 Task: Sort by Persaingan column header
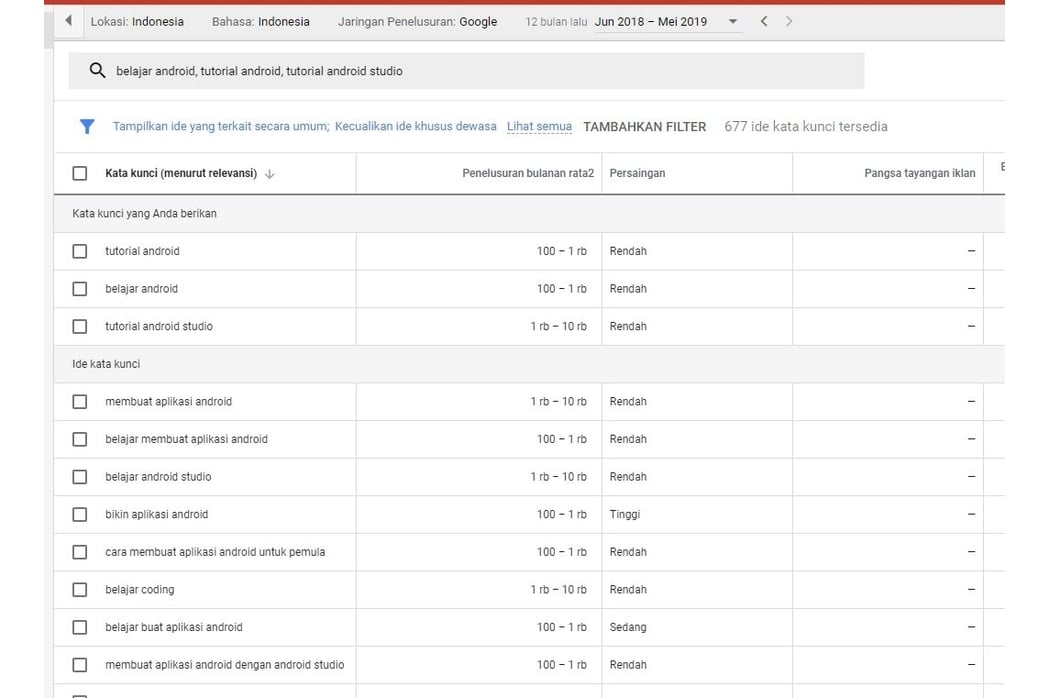(x=637, y=173)
